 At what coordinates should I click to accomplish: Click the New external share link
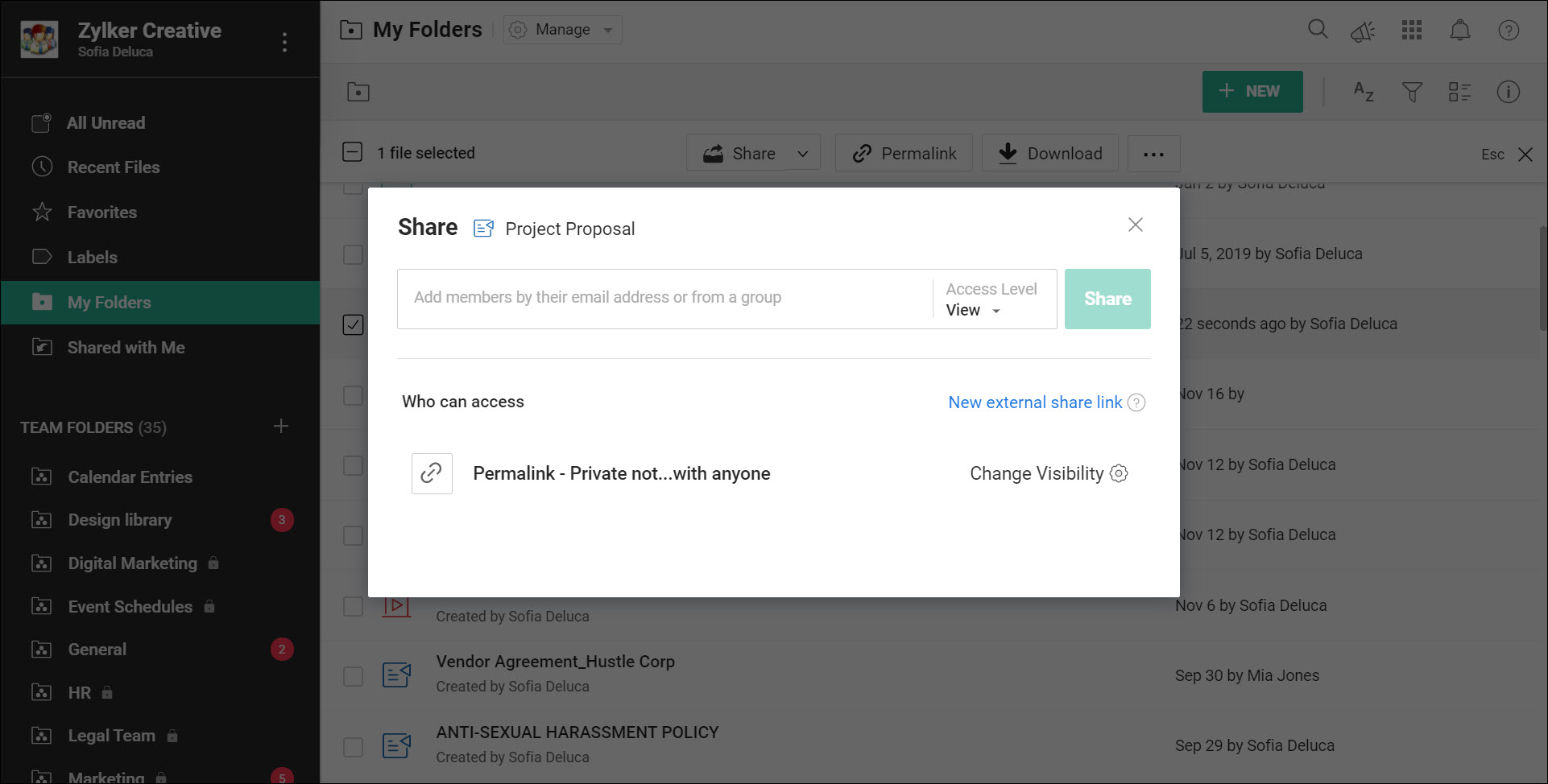(1035, 402)
